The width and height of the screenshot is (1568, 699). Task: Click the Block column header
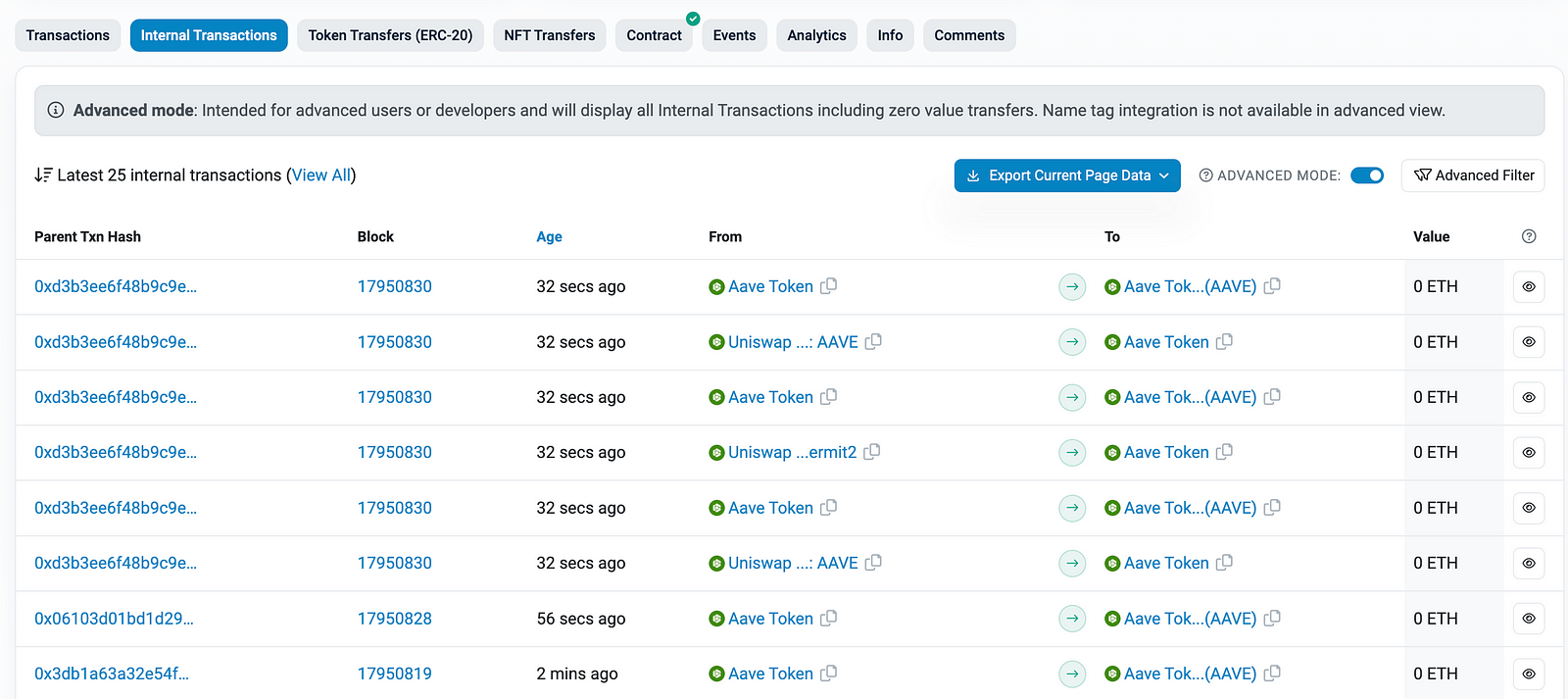coord(375,236)
